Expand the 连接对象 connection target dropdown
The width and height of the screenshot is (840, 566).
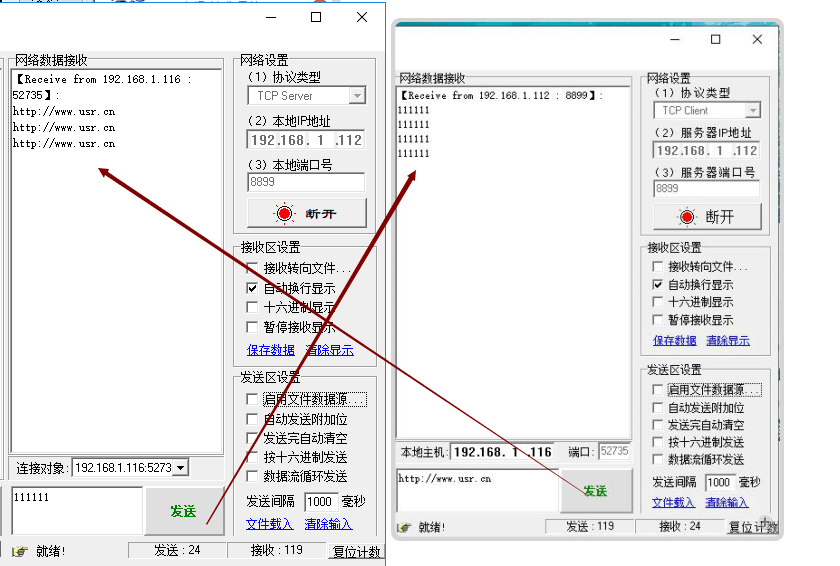tap(180, 467)
